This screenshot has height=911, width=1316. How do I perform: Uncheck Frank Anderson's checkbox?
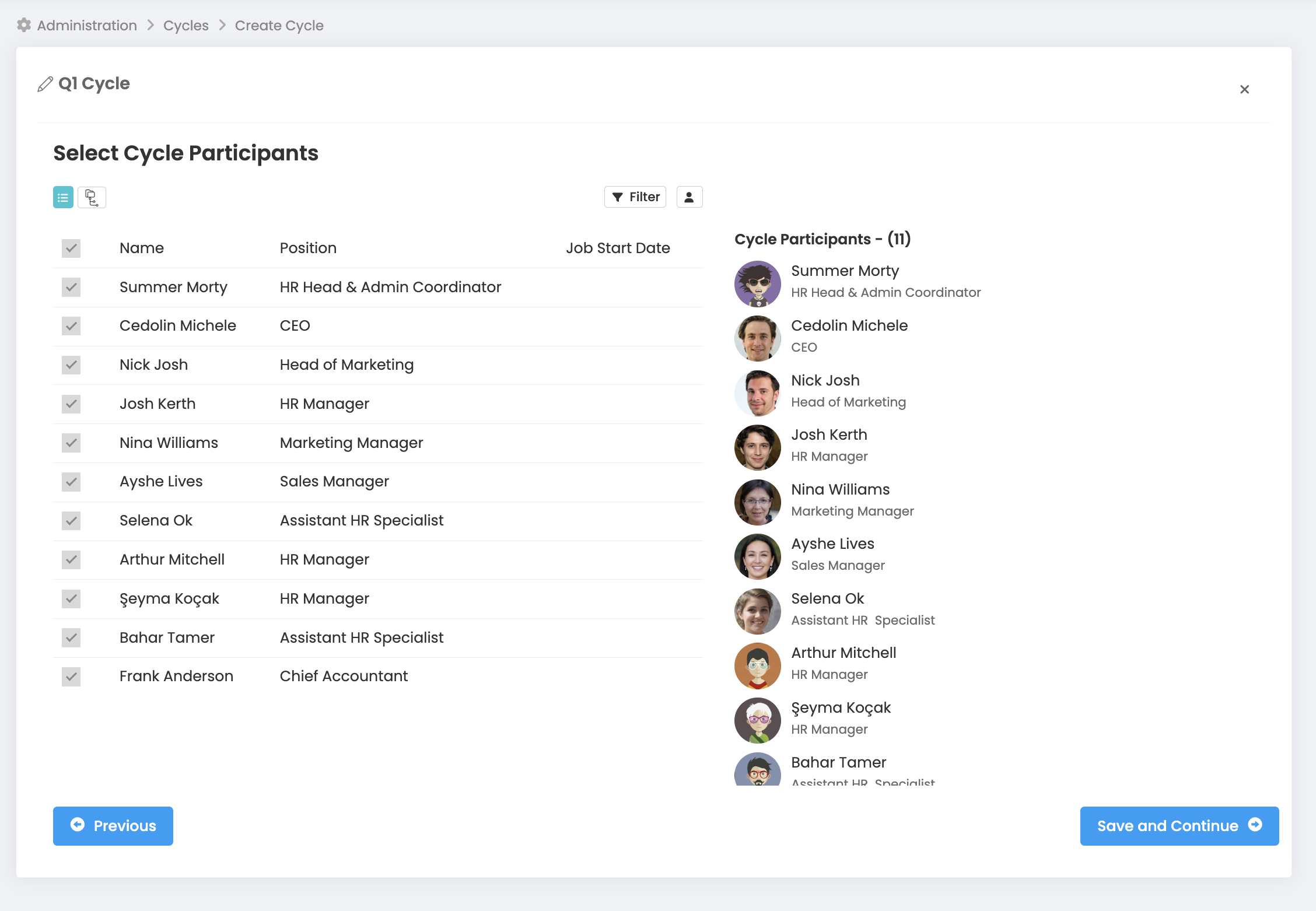pyautogui.click(x=71, y=677)
